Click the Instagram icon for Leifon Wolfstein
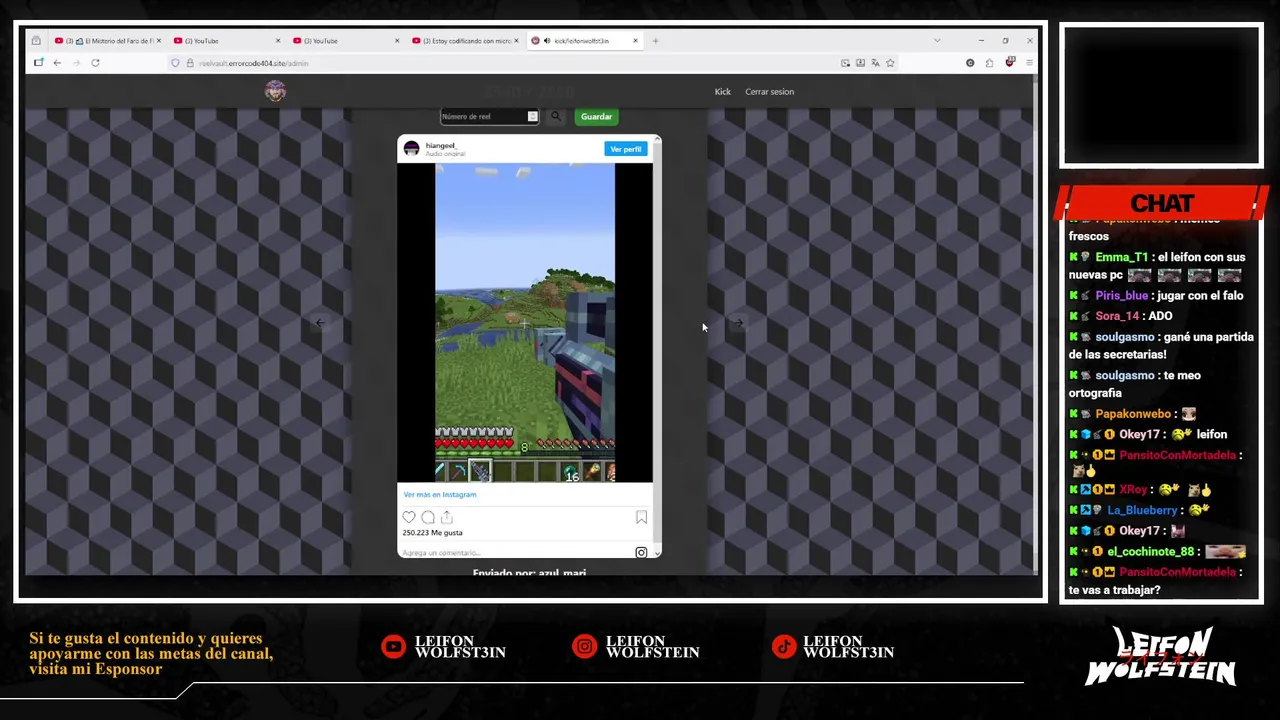 (584, 647)
